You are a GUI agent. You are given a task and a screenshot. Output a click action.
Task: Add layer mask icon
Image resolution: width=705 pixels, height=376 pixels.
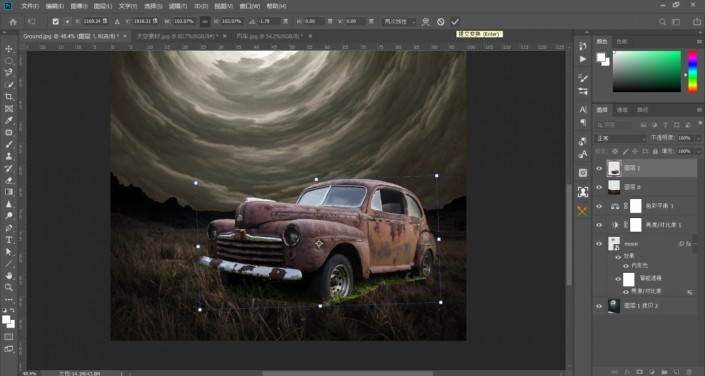[639, 372]
